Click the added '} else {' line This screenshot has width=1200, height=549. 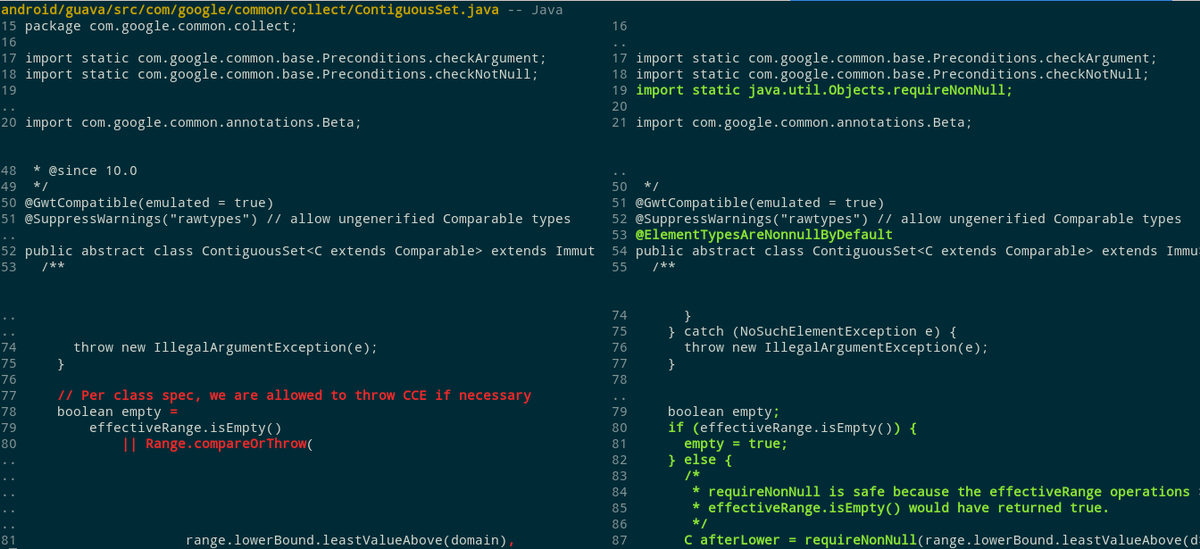click(700, 460)
